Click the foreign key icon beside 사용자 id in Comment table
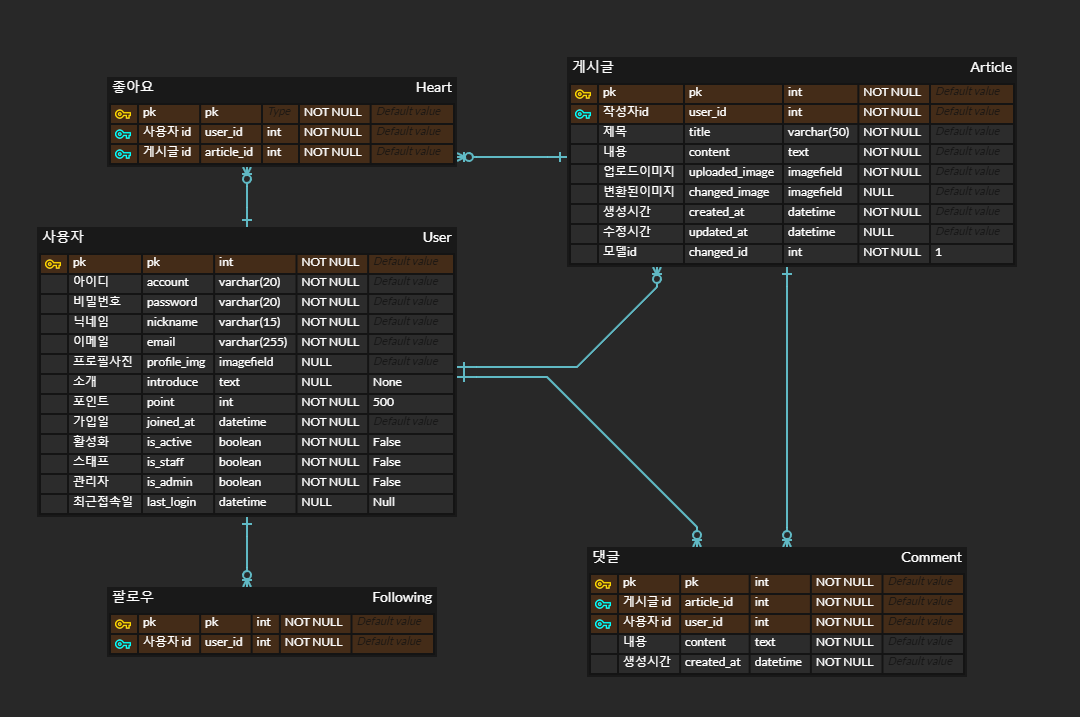1080x717 pixels. [603, 624]
